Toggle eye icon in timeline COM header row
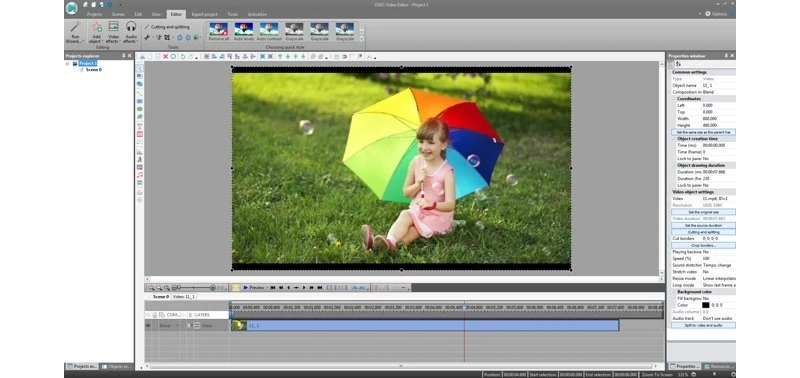The image size is (800, 378). 148,315
